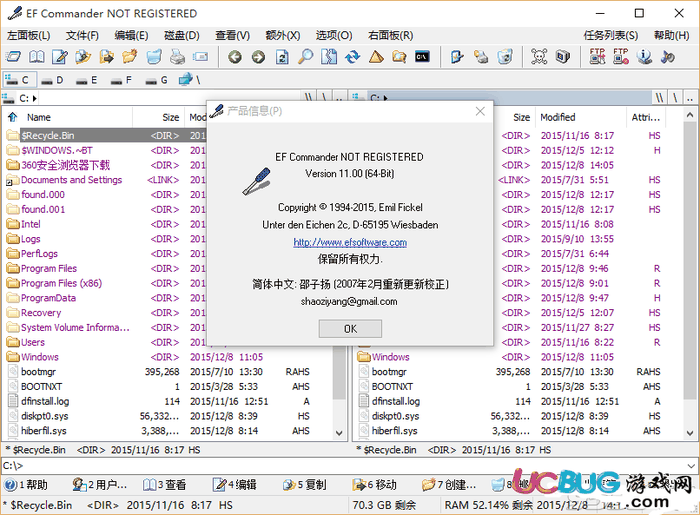Open the 任务列表(S) menu

[x=611, y=35]
